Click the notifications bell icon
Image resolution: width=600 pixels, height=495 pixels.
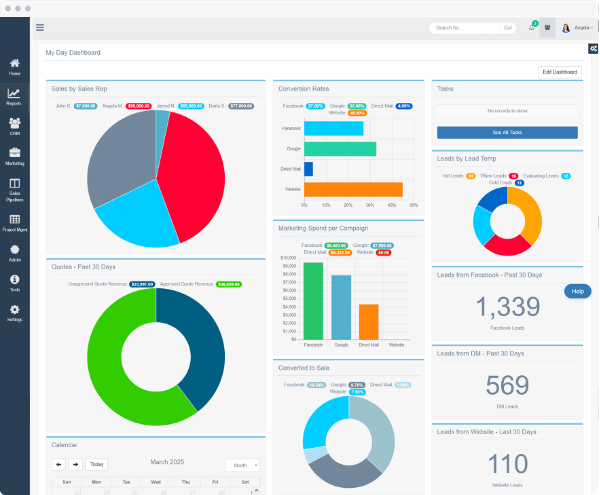click(531, 28)
